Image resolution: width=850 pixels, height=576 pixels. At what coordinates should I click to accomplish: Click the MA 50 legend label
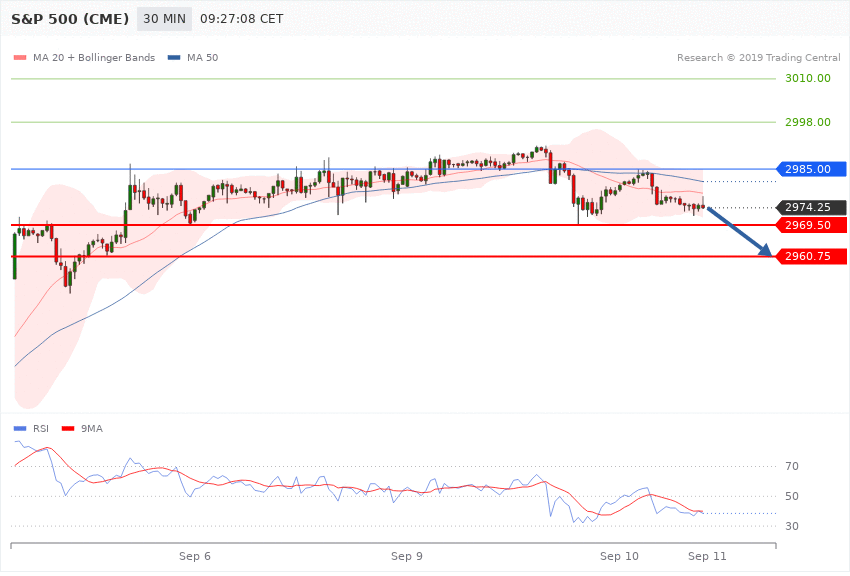click(202, 57)
